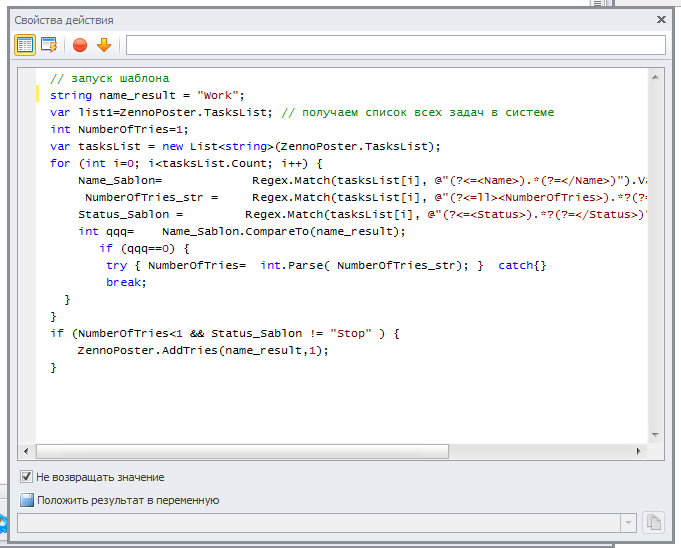Click the 'получаем список всех задач' comment
This screenshot has height=548, width=681.
click(417, 112)
